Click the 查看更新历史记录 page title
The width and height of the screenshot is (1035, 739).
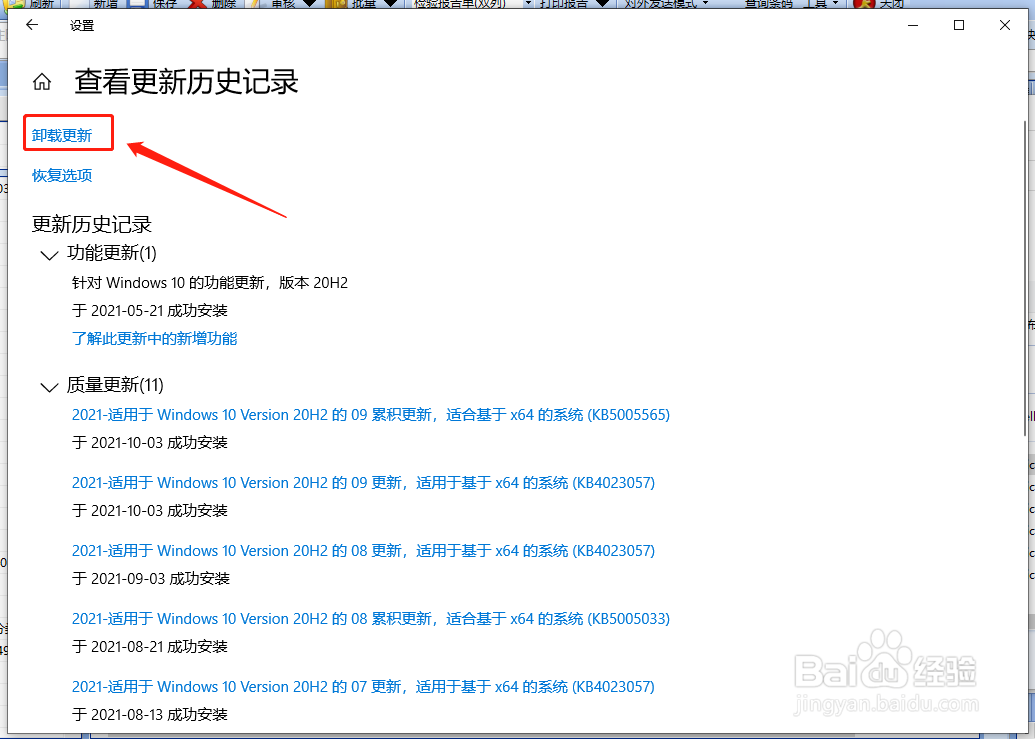coord(186,82)
